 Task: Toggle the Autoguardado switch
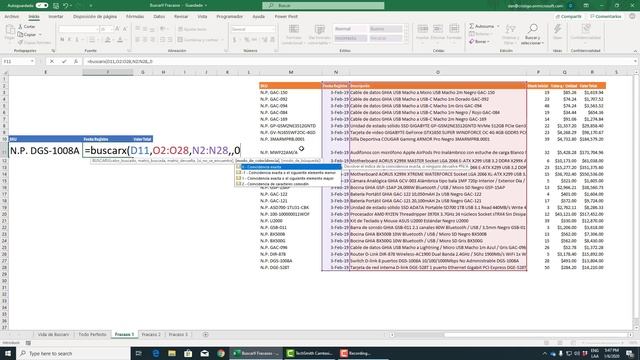(42, 5)
